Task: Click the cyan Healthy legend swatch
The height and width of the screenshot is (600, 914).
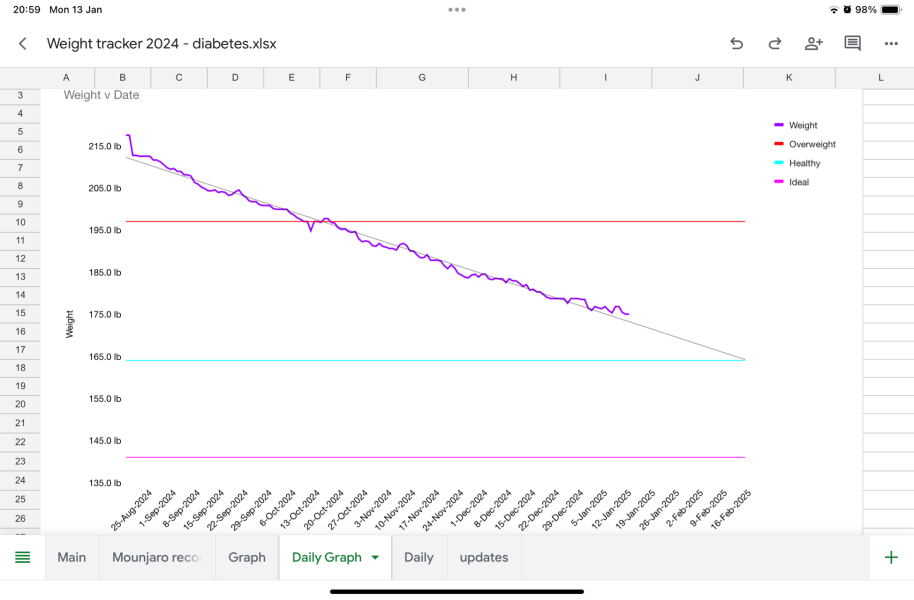Action: [x=779, y=163]
